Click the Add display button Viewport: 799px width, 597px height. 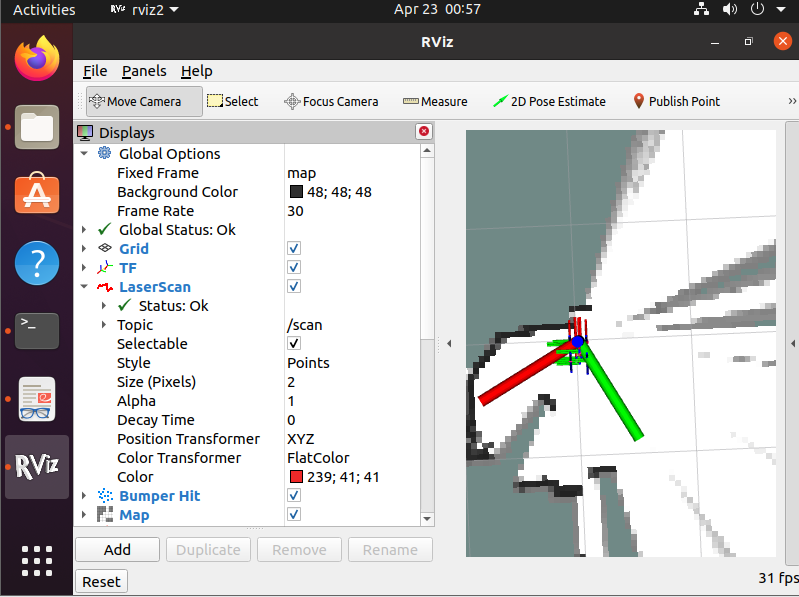coord(117,550)
